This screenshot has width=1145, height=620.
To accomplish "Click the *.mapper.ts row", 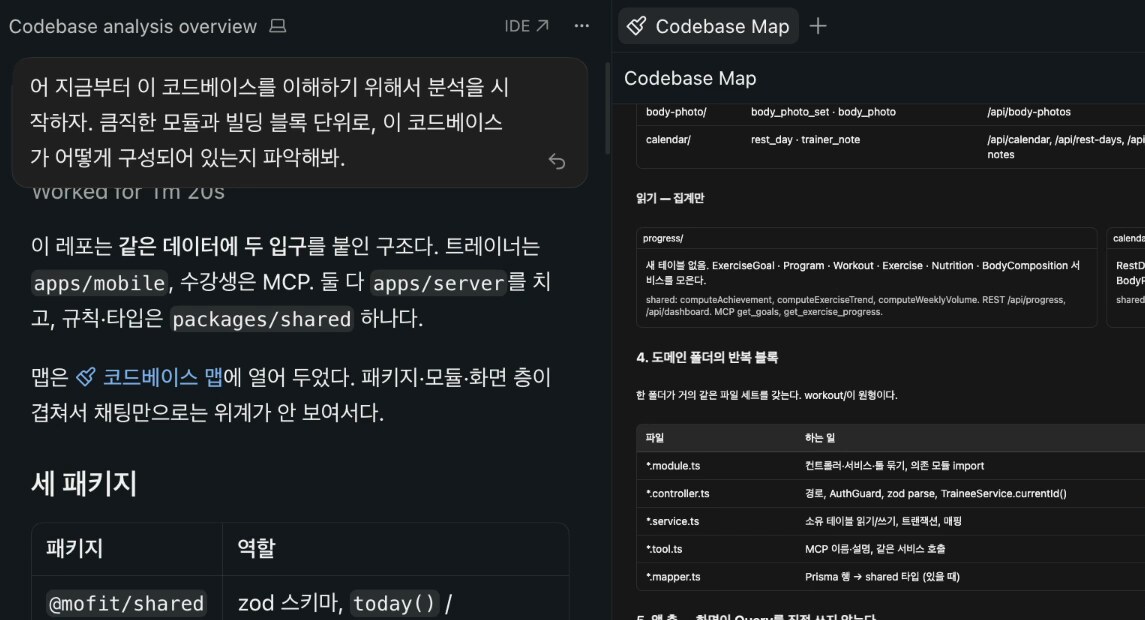I will click(x=891, y=576).
